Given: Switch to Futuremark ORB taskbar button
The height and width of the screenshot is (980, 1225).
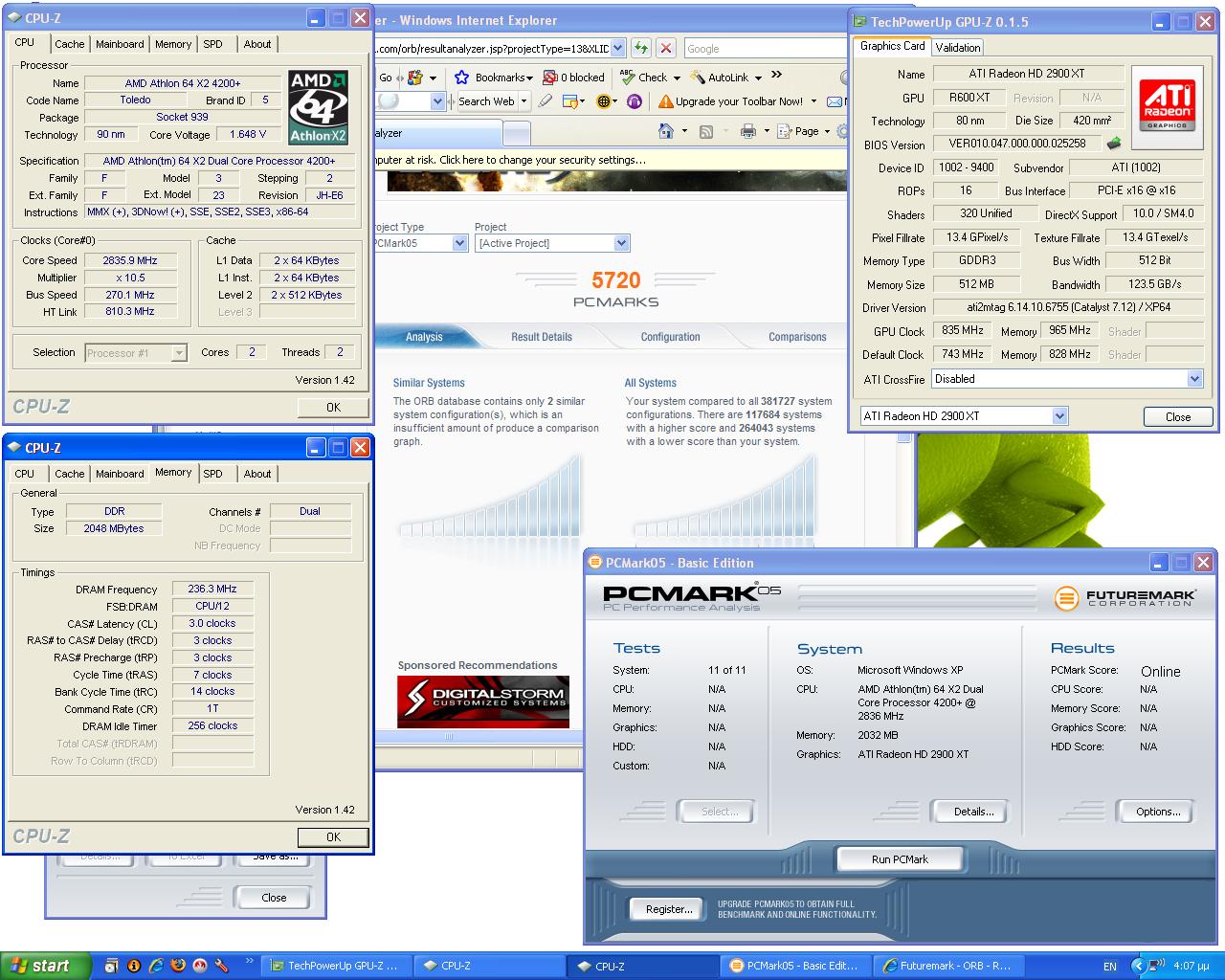Looking at the screenshot, I should (x=947, y=966).
